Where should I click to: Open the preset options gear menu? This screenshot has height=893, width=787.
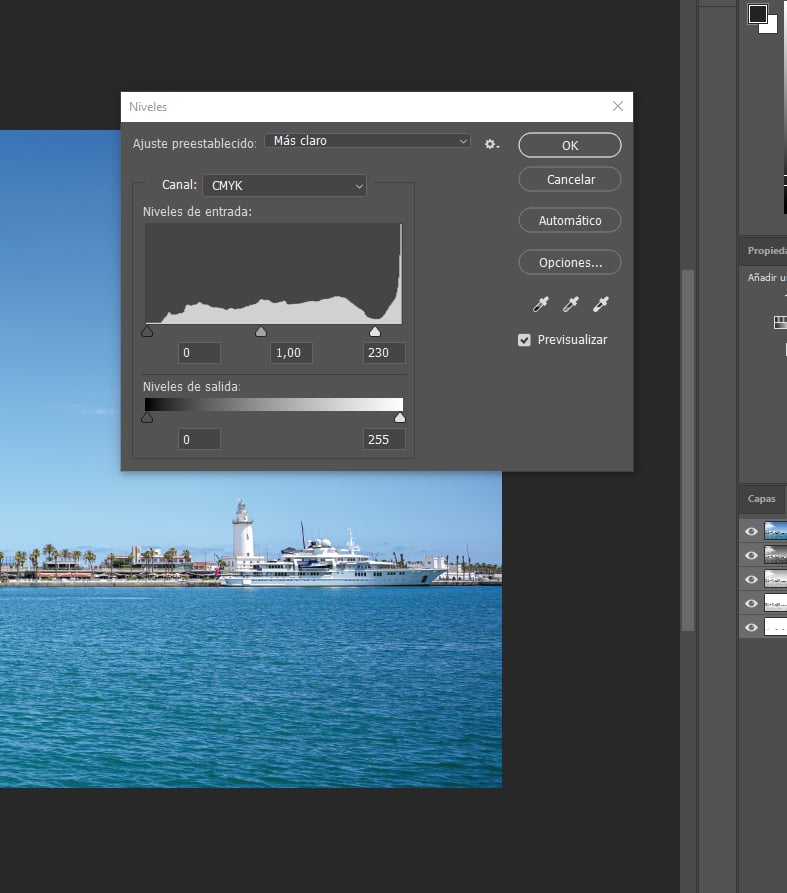coord(491,144)
